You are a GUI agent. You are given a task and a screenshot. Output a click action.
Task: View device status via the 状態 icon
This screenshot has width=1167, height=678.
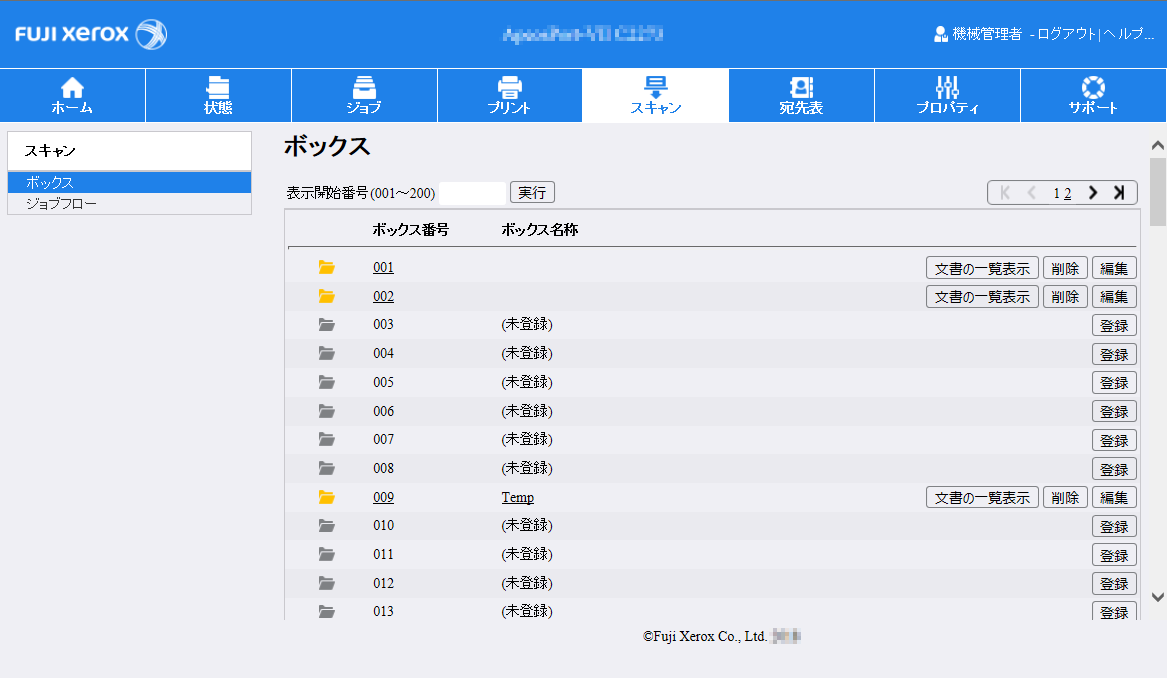coord(218,95)
